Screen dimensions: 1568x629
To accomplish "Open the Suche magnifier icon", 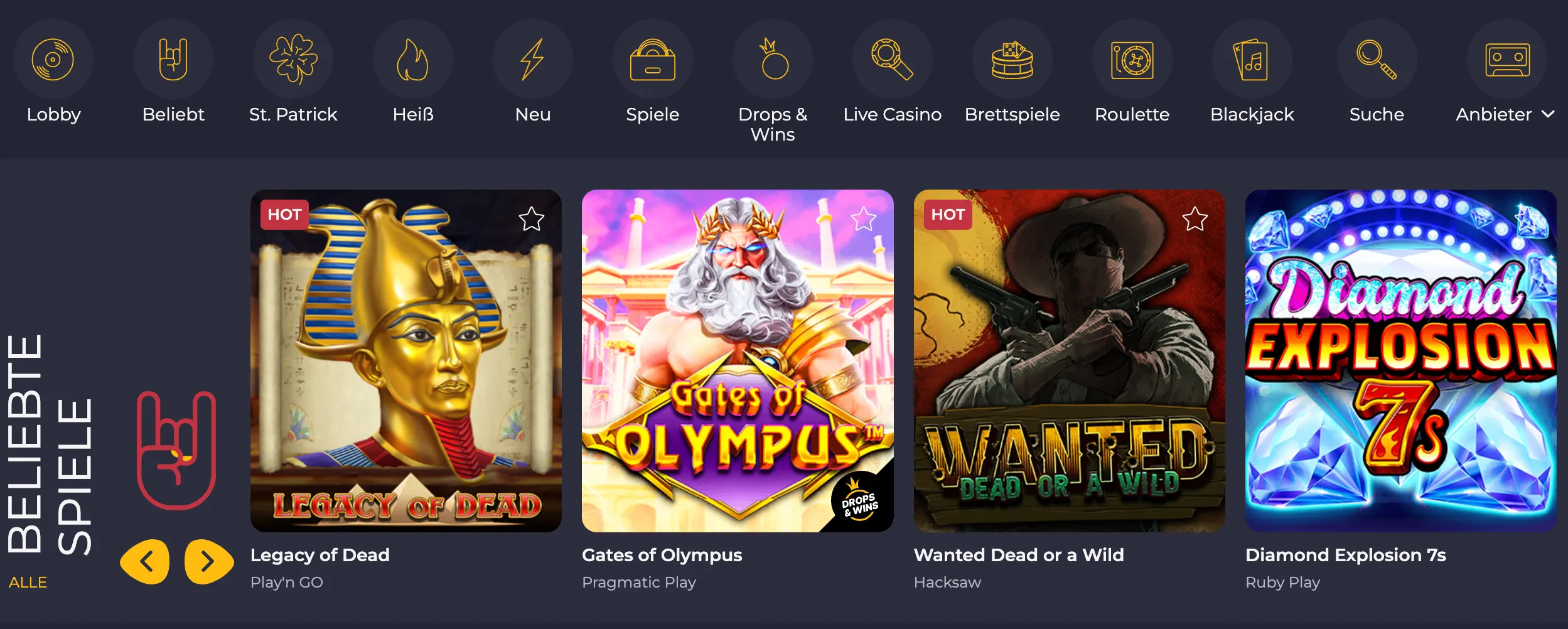I will tap(1377, 60).
